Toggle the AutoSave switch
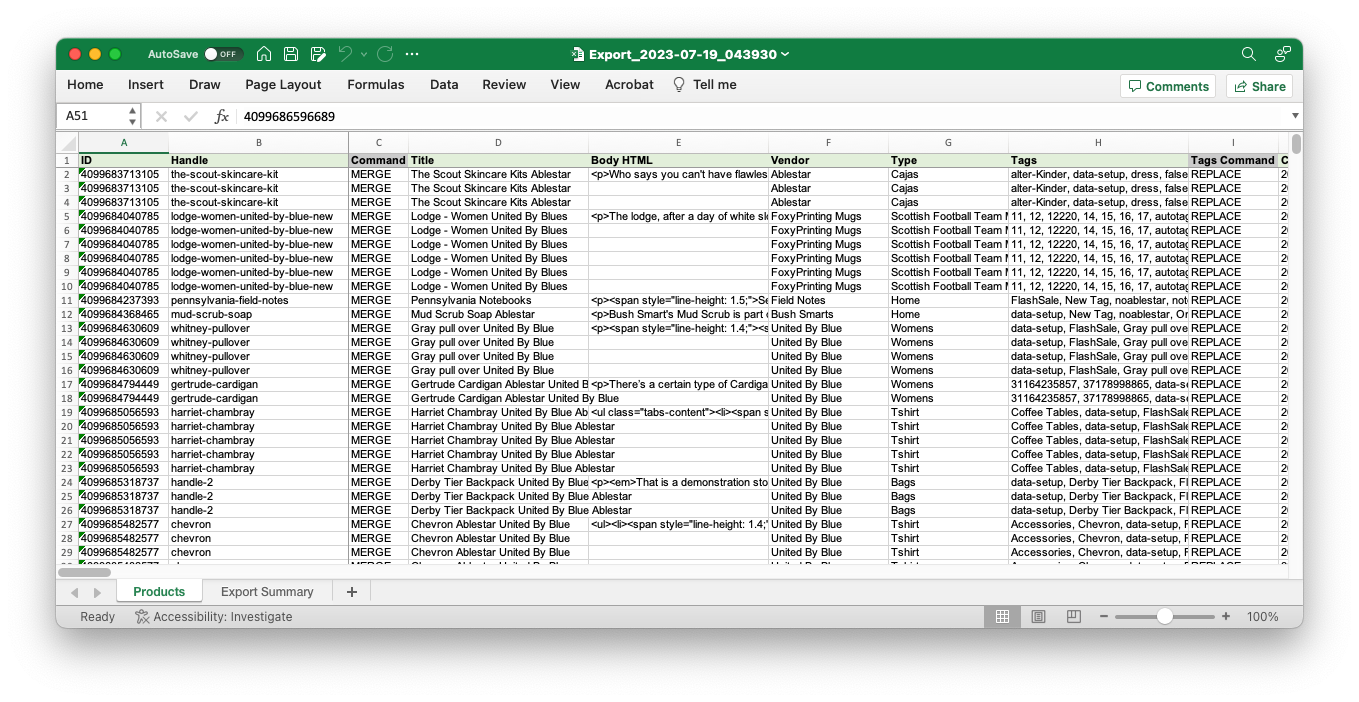1359x702 pixels. click(222, 54)
